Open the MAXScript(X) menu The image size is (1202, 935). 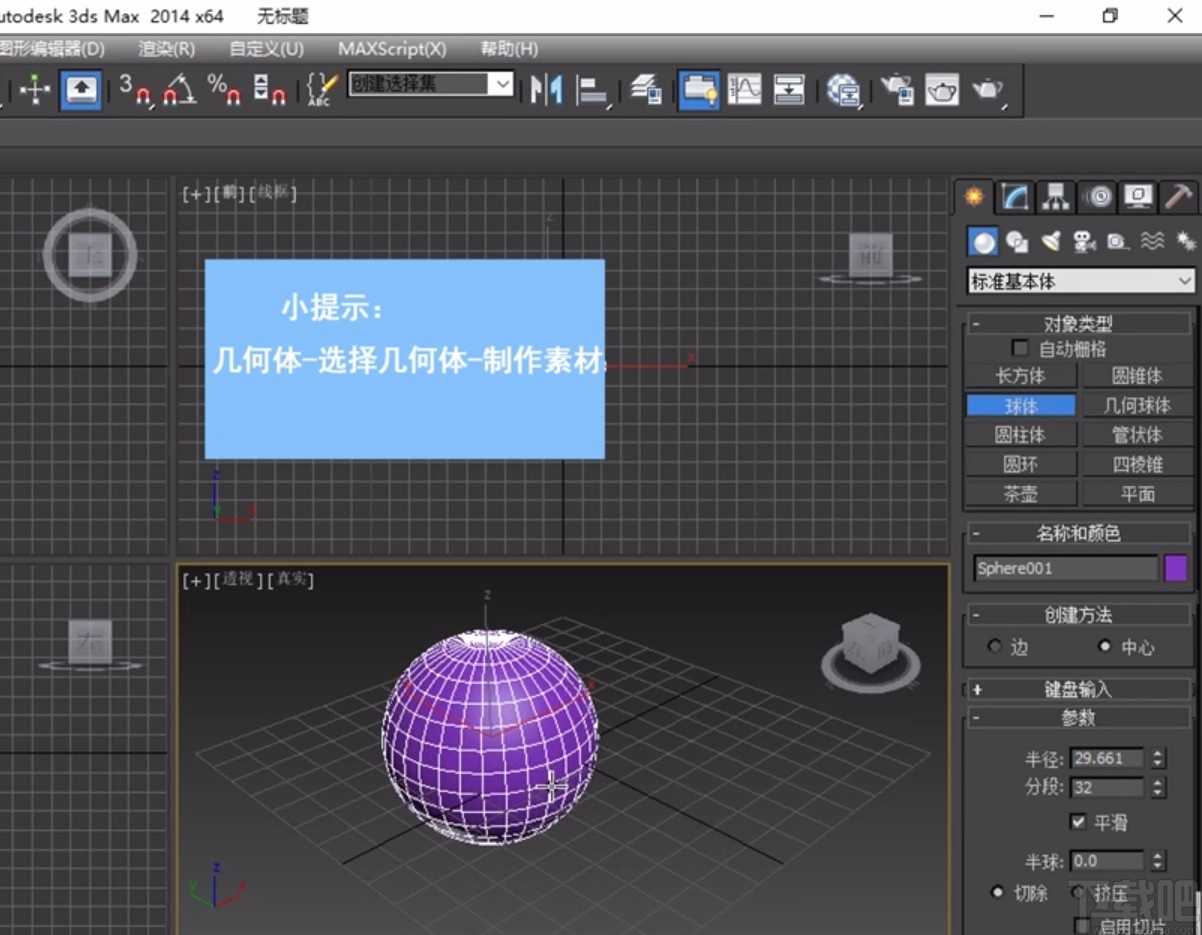pyautogui.click(x=392, y=48)
